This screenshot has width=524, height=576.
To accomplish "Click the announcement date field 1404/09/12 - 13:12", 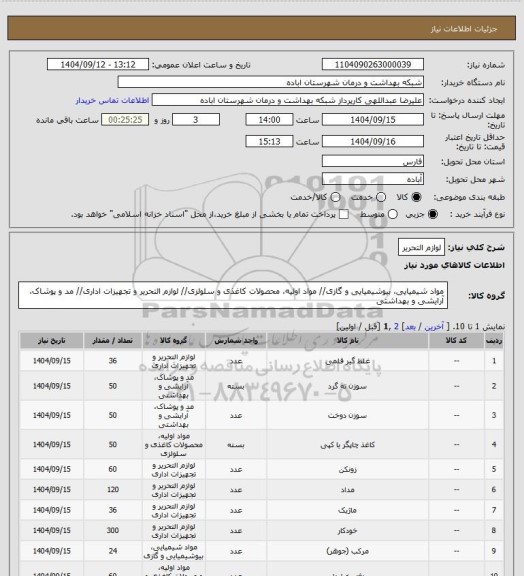I will pos(98,64).
